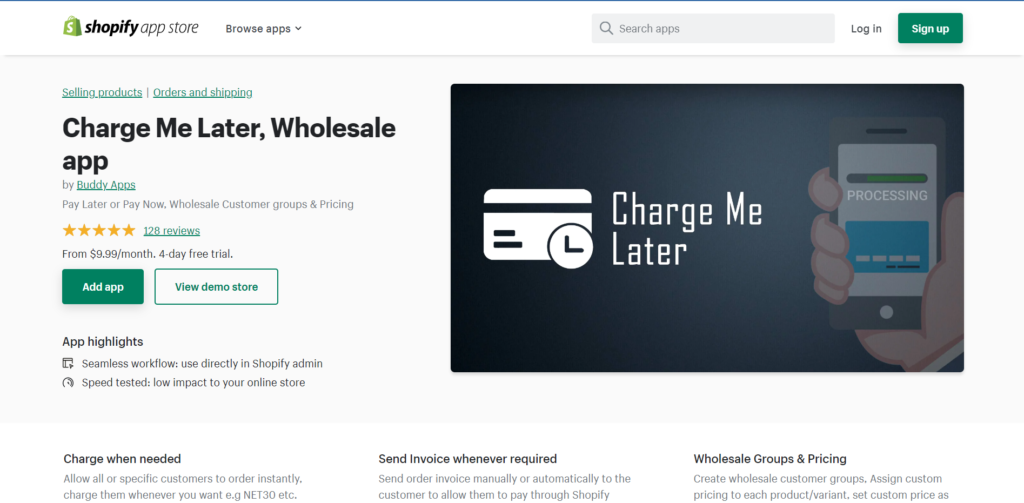Image resolution: width=1024 pixels, height=503 pixels.
Task: Click 'Seamless workflow: use directly in Shopify admin' text
Action: [202, 363]
